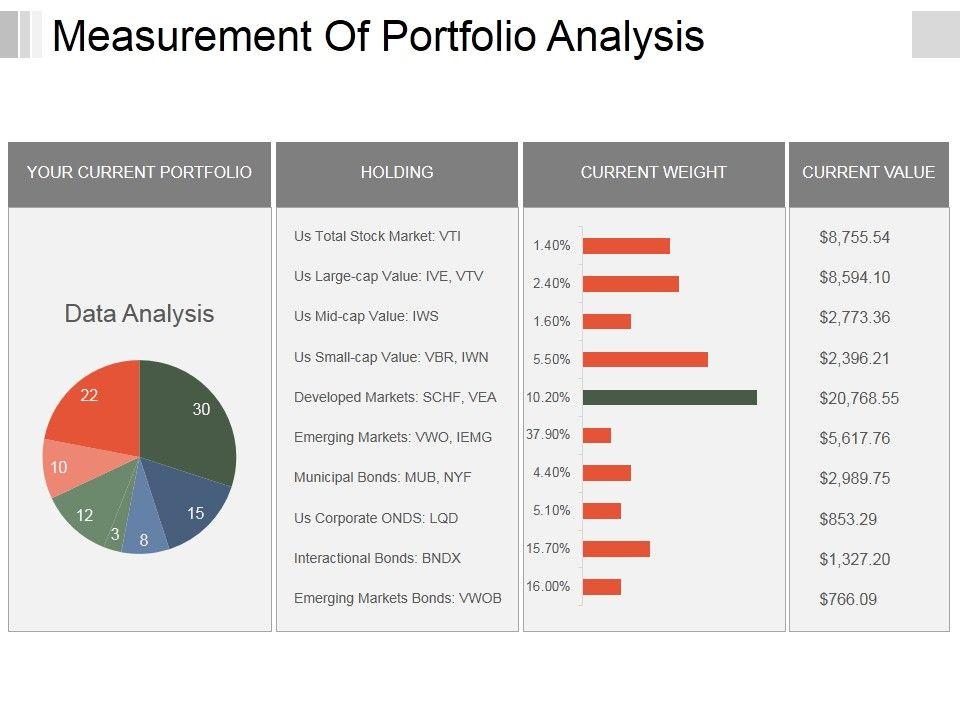The height and width of the screenshot is (720, 960).
Task: Open the Your Current Portfolio header
Action: [139, 173]
